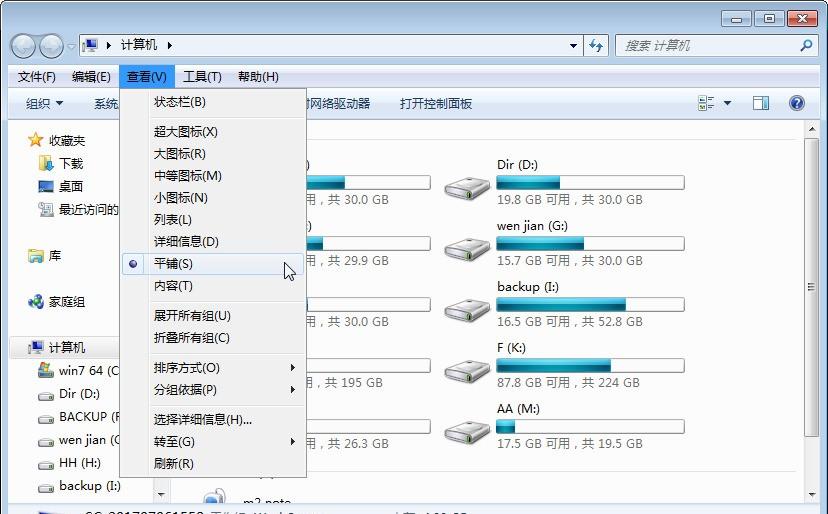The width and height of the screenshot is (828, 514).
Task: Toggle 状态栏(B) status bar option
Action: click(213, 102)
